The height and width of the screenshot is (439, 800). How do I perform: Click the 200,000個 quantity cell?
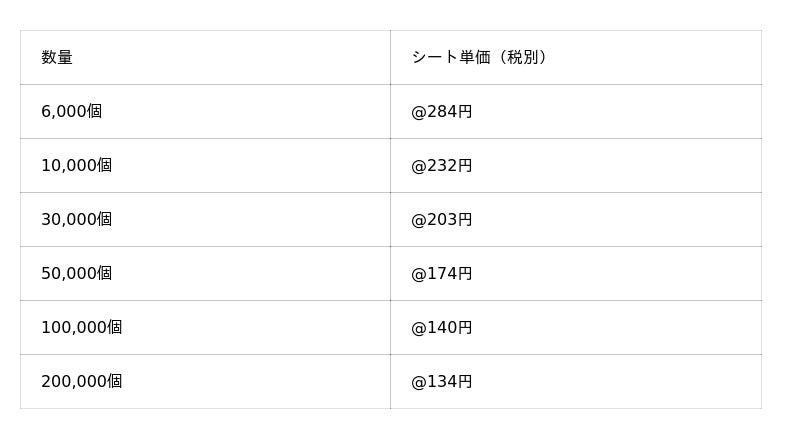(x=82, y=382)
